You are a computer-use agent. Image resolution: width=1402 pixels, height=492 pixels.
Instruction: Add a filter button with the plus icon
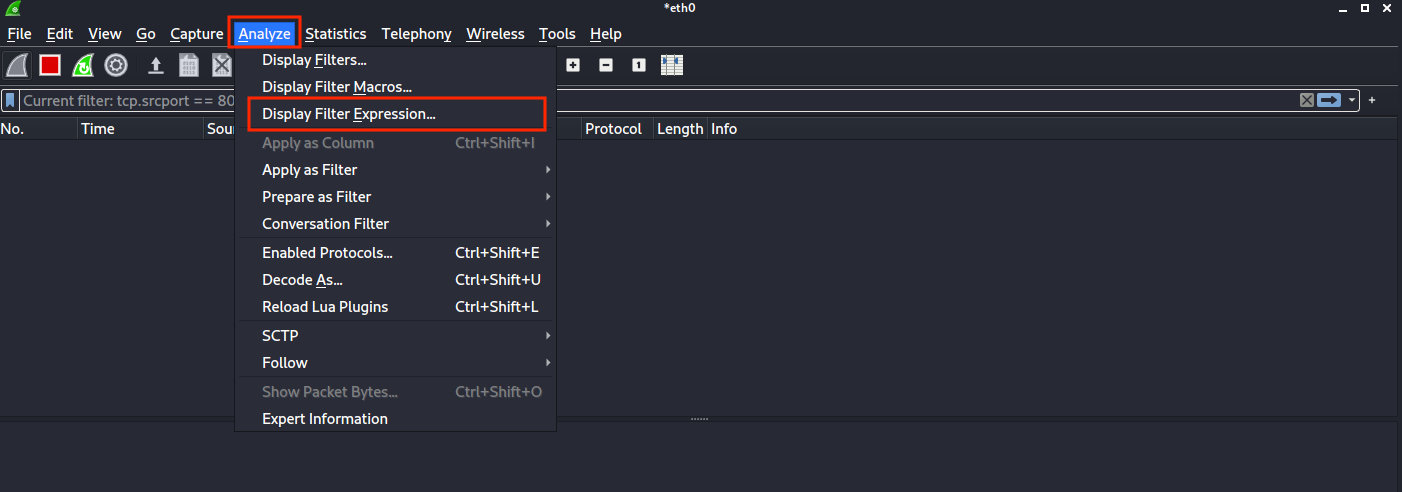pyautogui.click(x=1372, y=100)
